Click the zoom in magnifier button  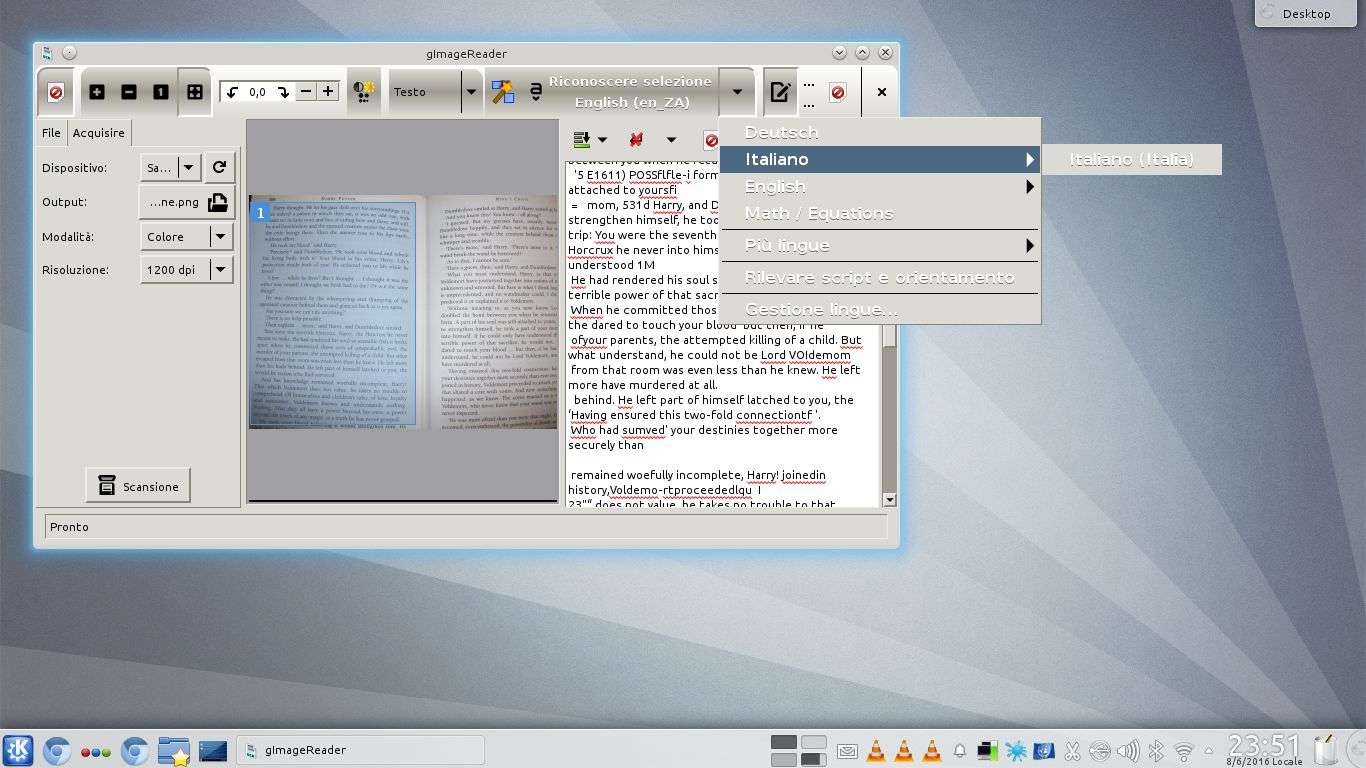[x=97, y=92]
